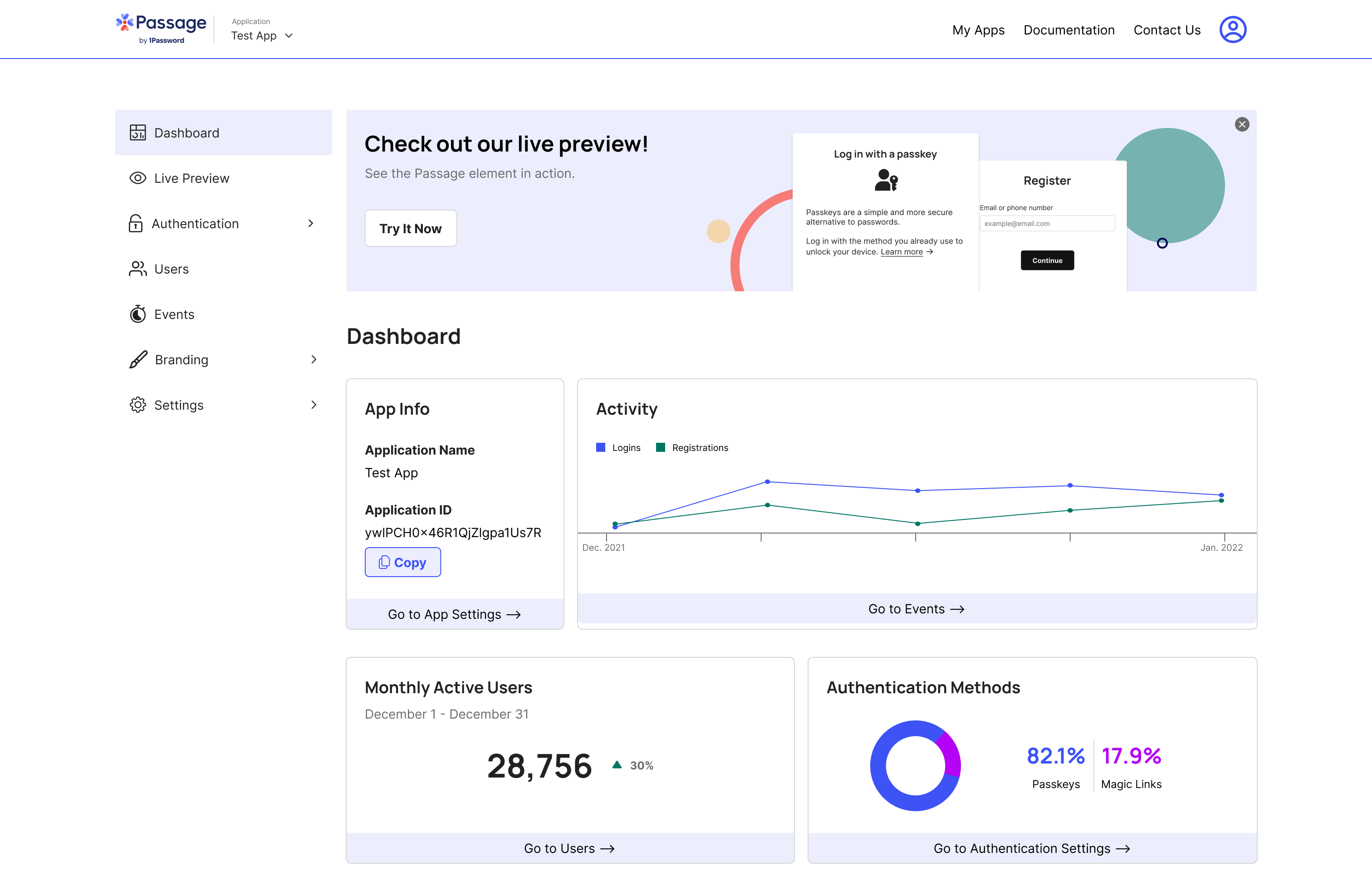
Task: Open My Apps in the top navigation
Action: coord(978,30)
